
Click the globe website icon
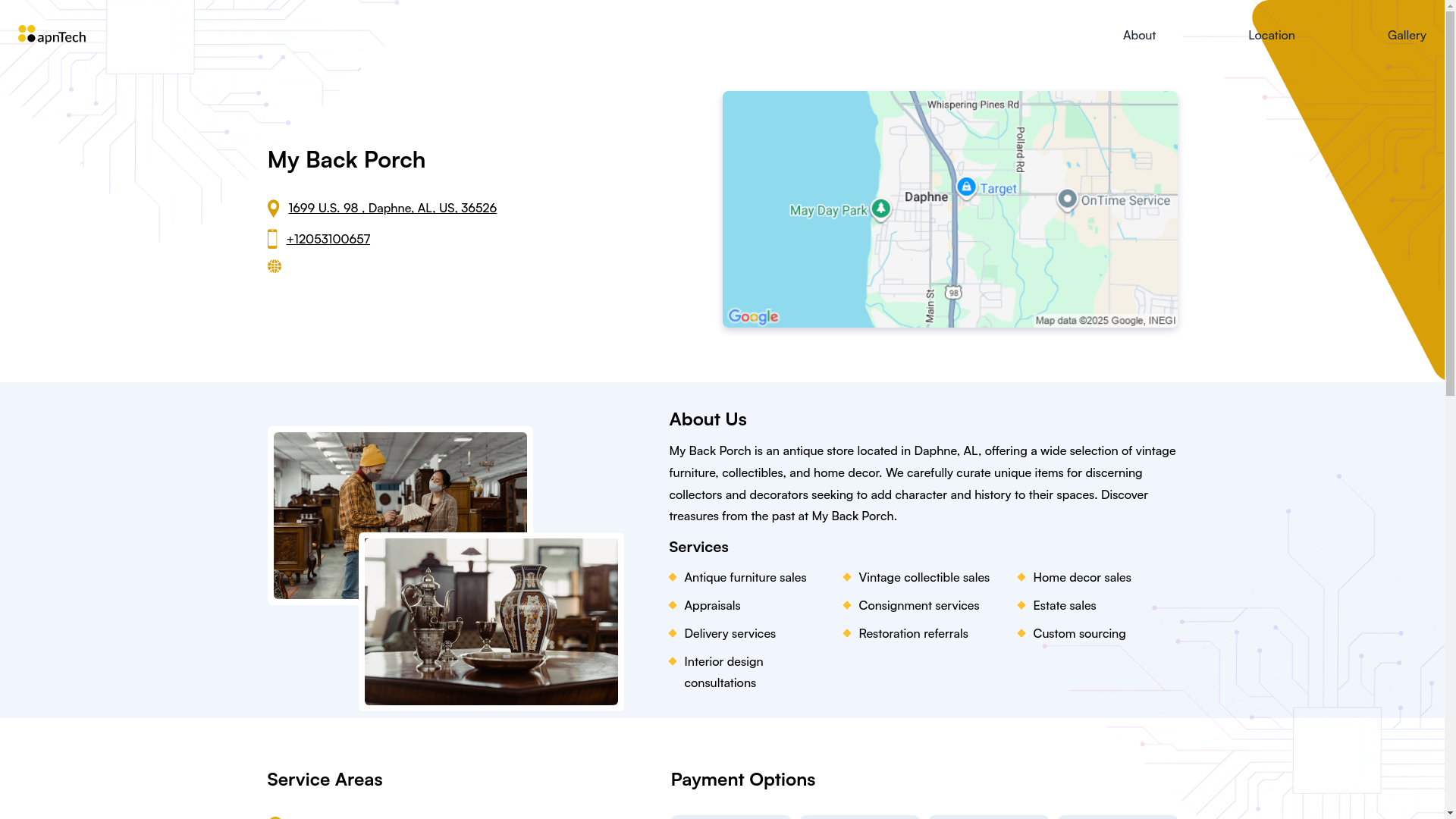275,266
